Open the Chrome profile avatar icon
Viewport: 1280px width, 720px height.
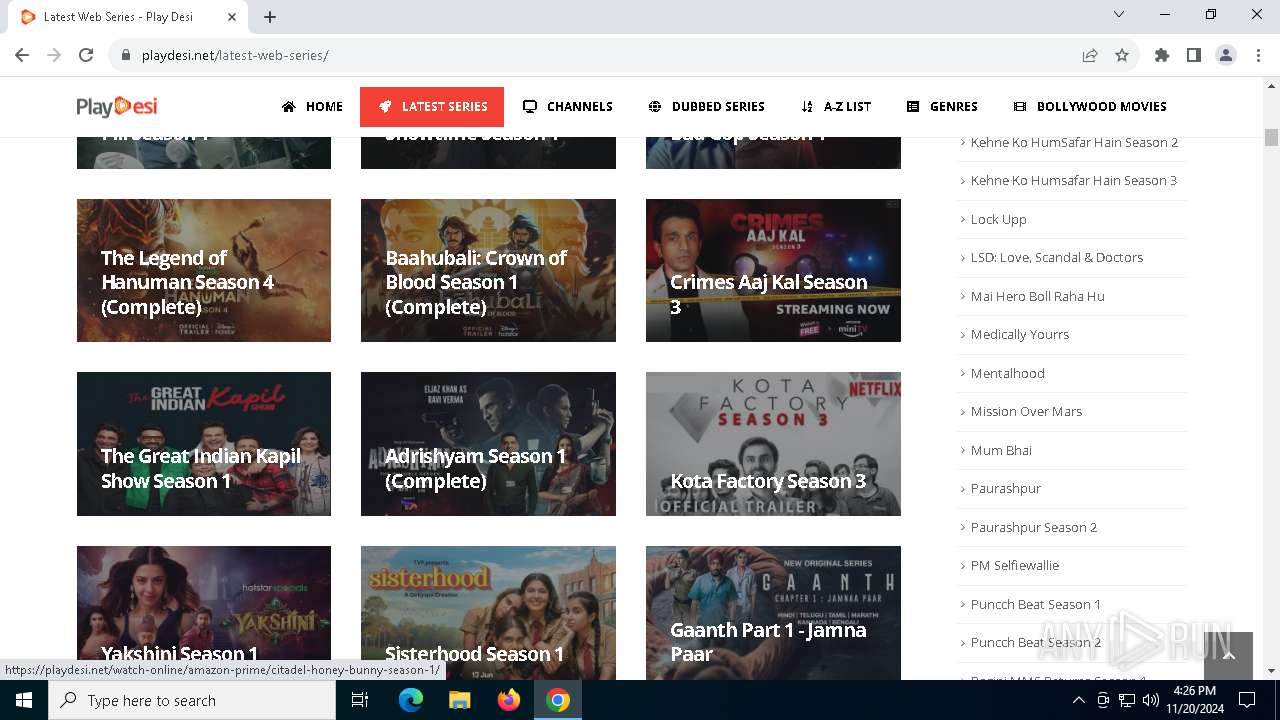(1226, 55)
